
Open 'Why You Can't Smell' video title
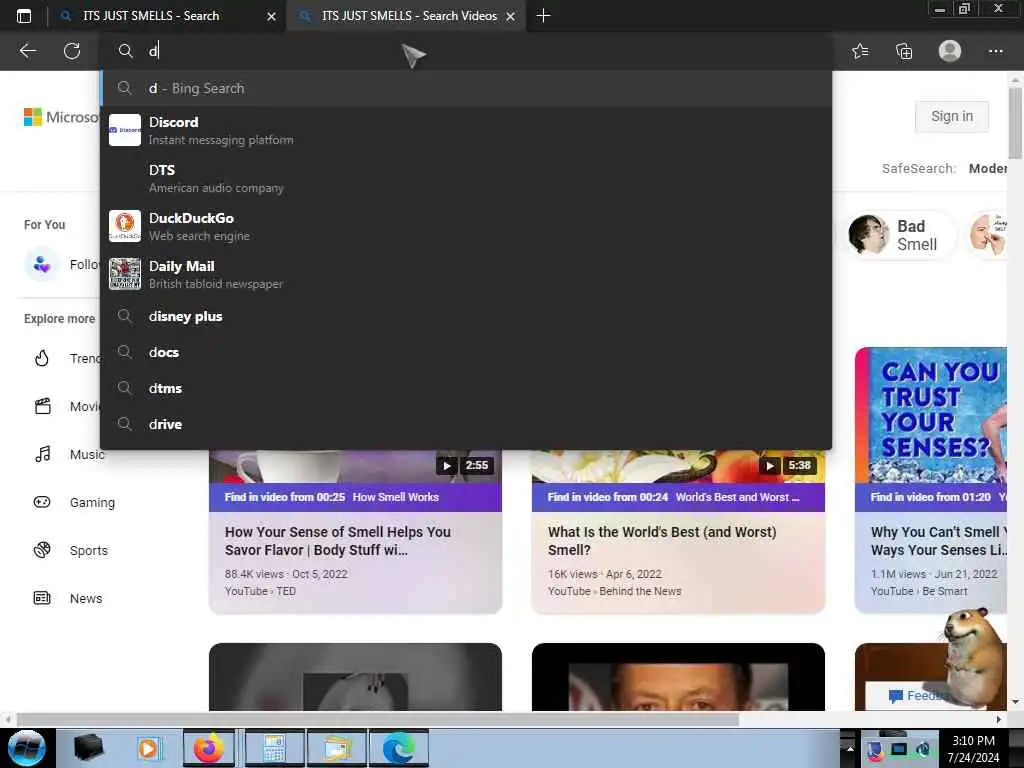tap(938, 541)
